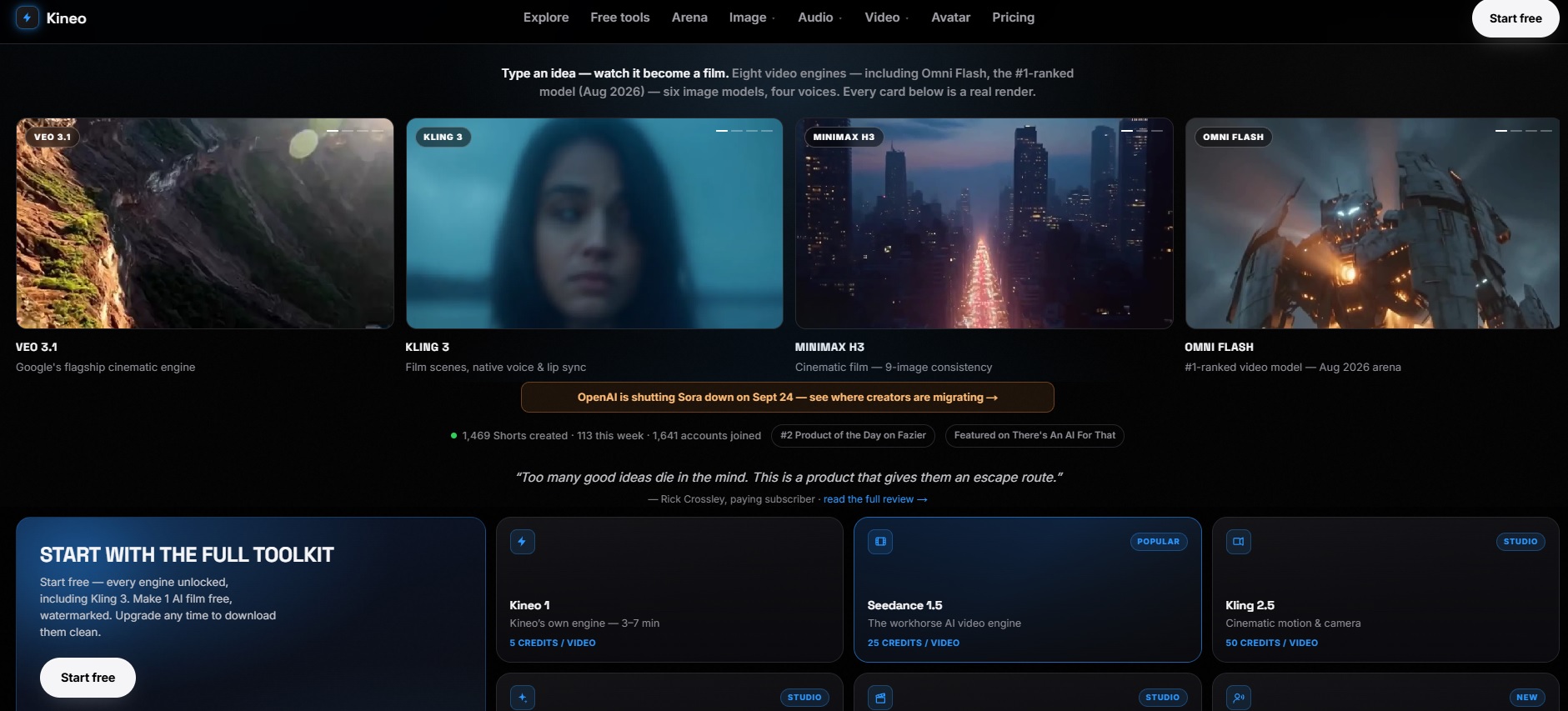Image resolution: width=1568 pixels, height=711 pixels.
Task: Click the Kineo brand name
Action: tap(67, 18)
